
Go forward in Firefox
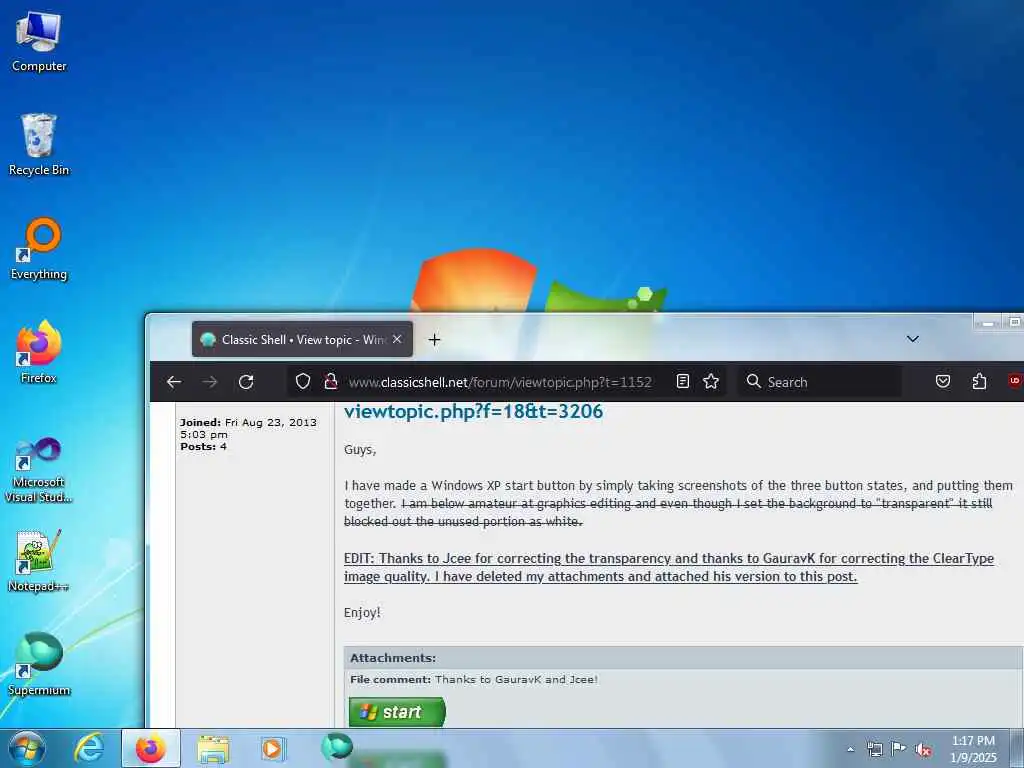(210, 382)
